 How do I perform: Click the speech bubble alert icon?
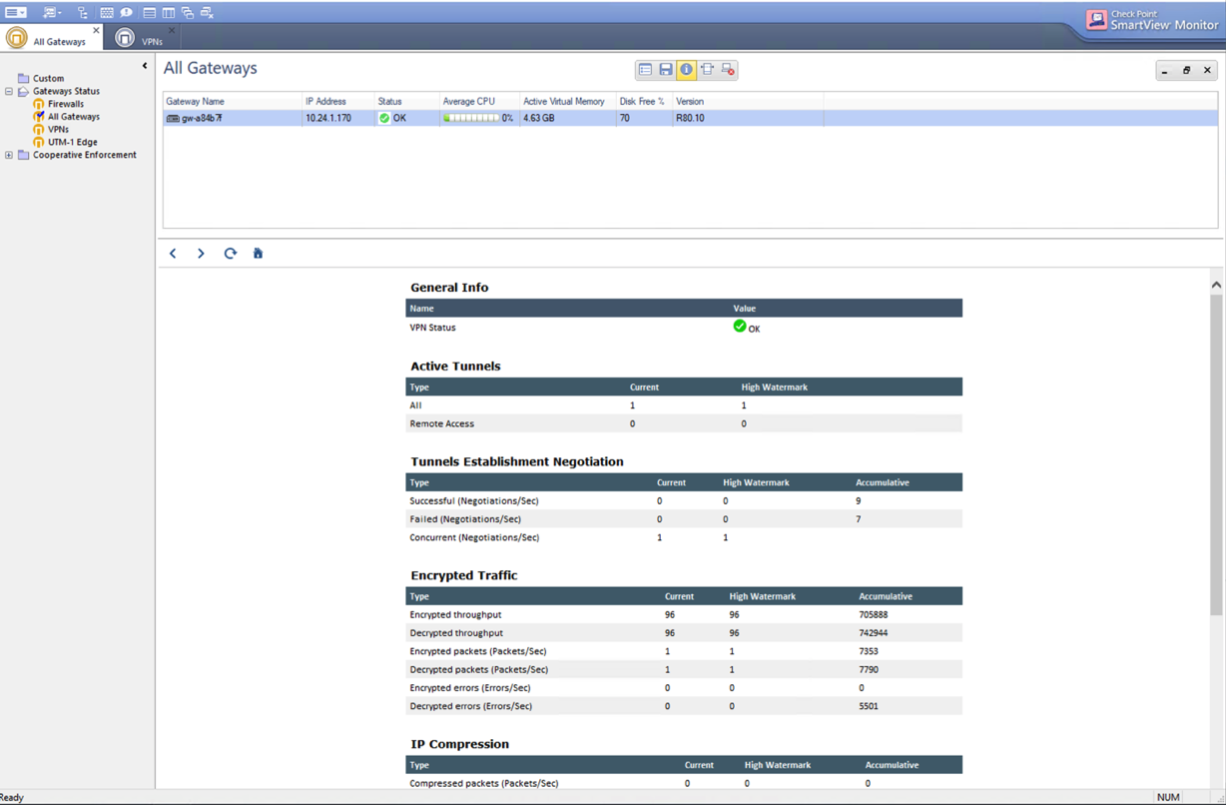point(126,13)
